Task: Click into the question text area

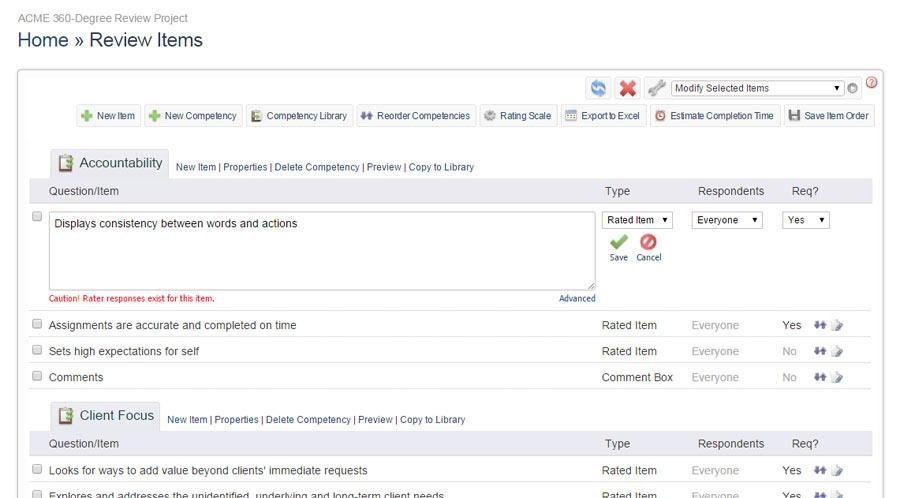Action: tap(321, 250)
